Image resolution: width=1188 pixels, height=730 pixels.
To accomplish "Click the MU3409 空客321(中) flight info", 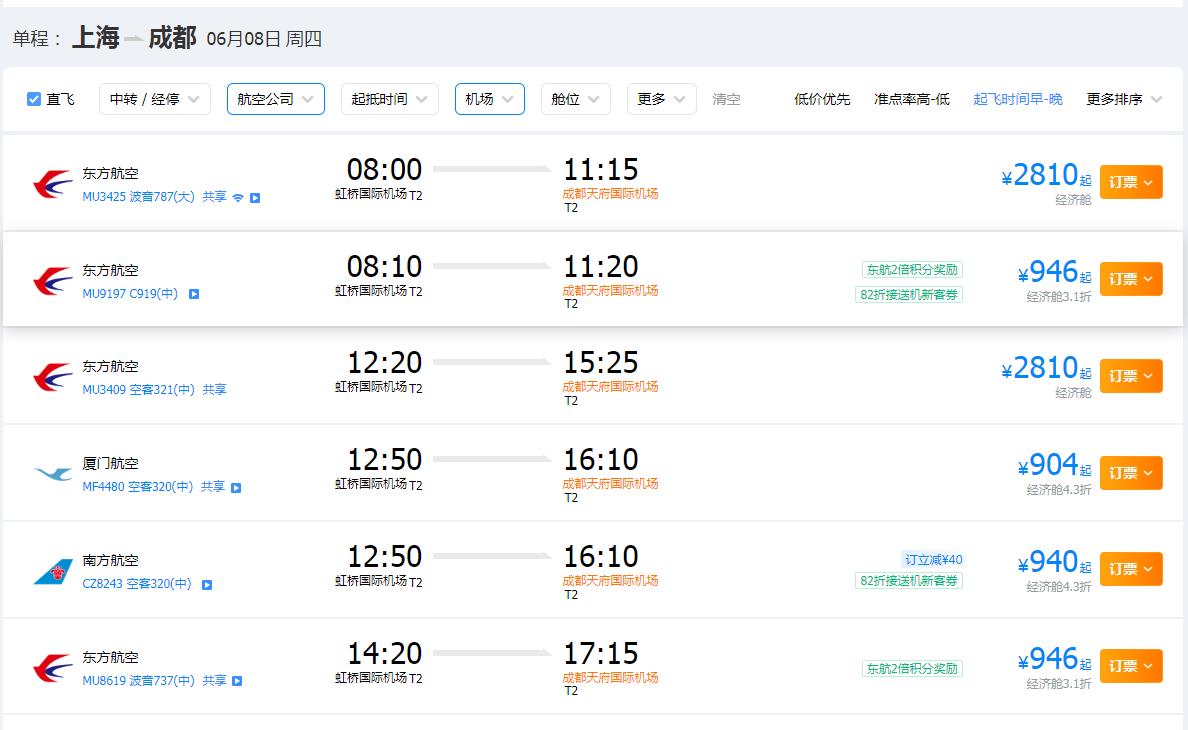I will click(x=139, y=389).
